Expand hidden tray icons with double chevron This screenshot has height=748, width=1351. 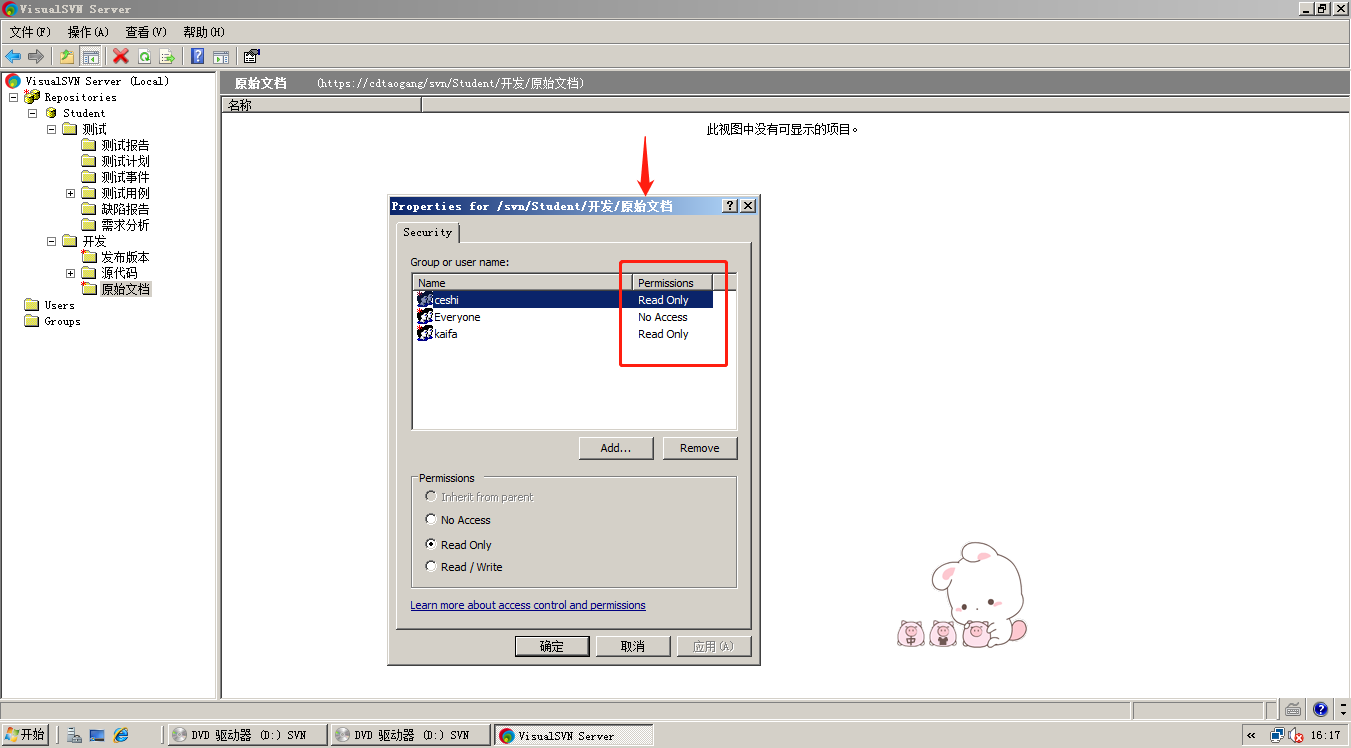[x=1251, y=735]
